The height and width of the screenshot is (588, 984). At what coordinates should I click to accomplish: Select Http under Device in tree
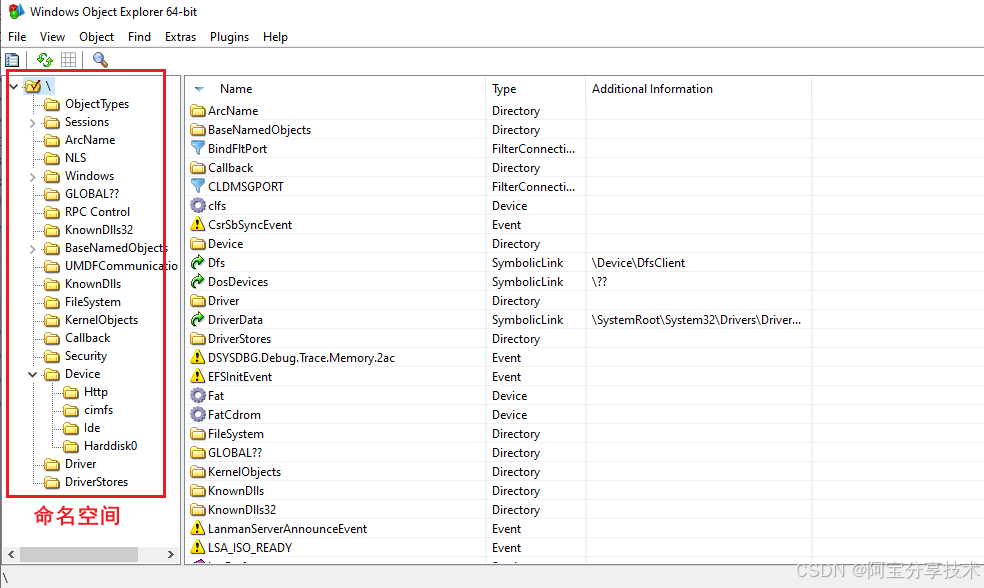coord(96,392)
